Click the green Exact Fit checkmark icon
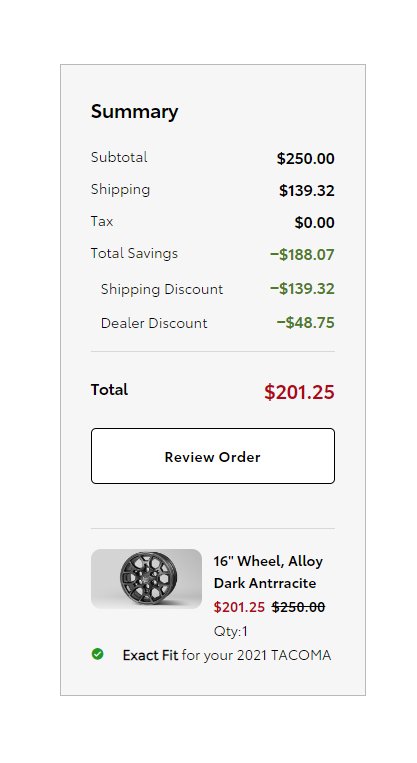This screenshot has height=763, width=417. pos(97,654)
